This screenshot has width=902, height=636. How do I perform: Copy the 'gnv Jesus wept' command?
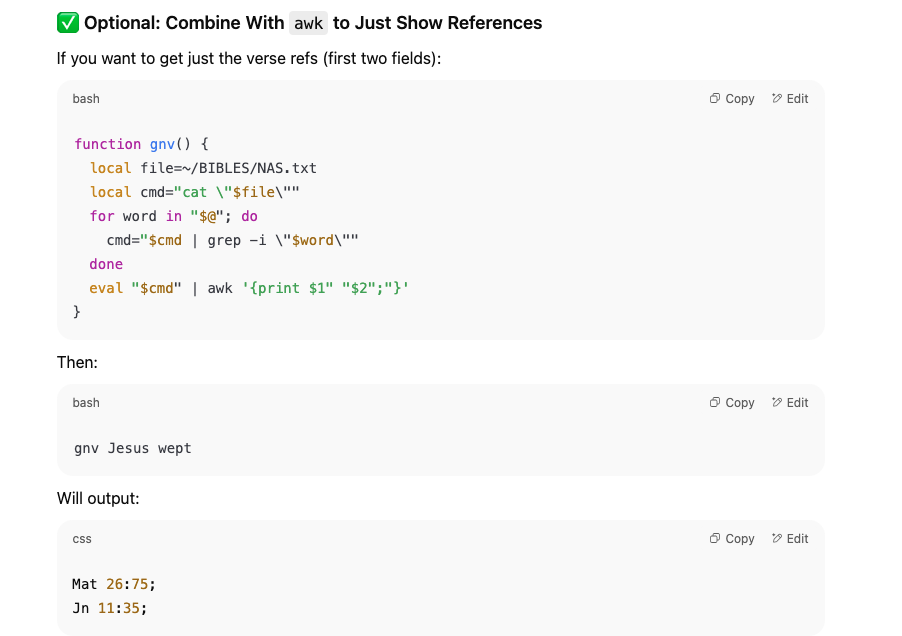click(x=732, y=403)
